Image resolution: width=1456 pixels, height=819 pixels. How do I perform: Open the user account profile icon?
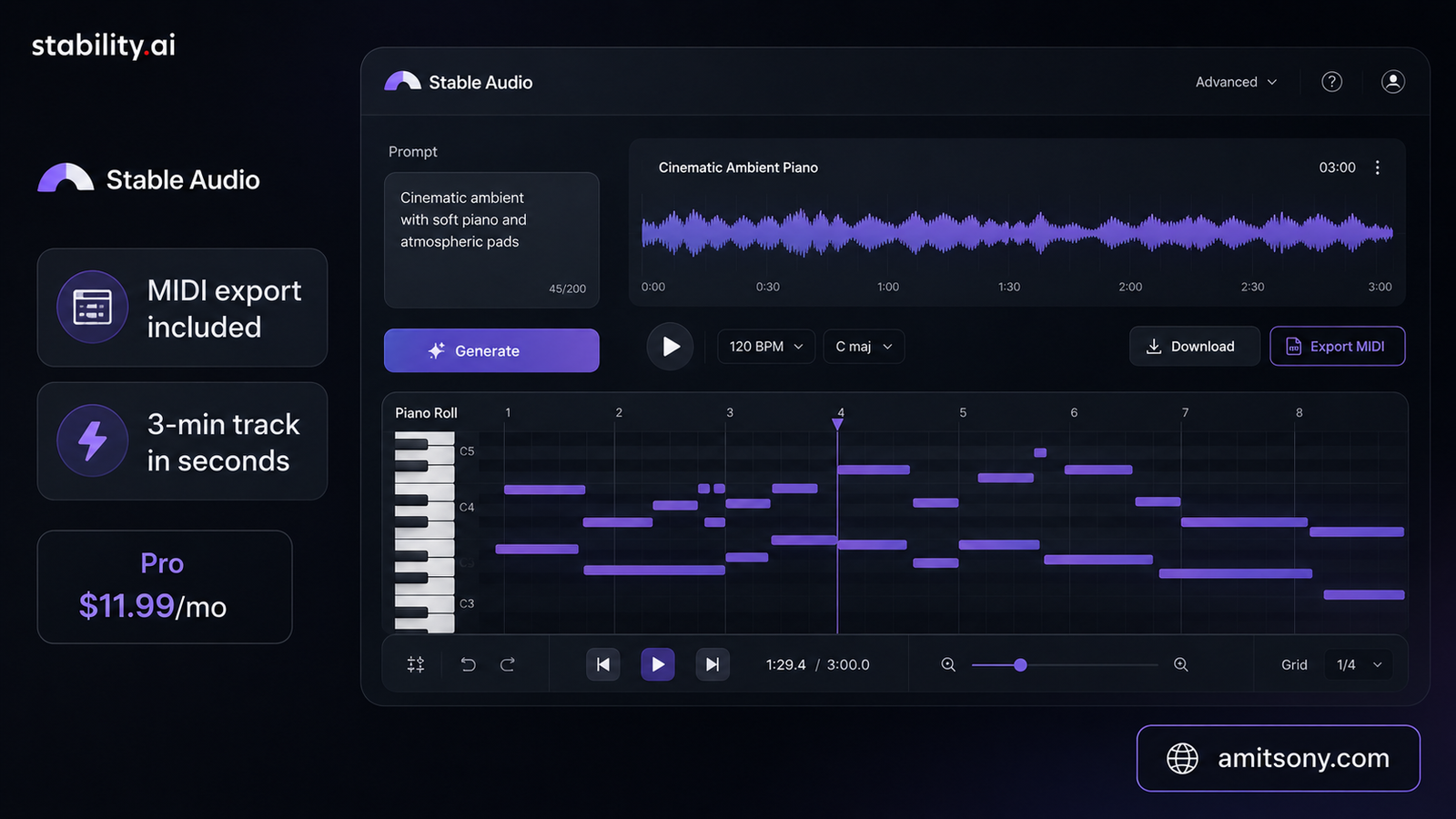[1392, 82]
